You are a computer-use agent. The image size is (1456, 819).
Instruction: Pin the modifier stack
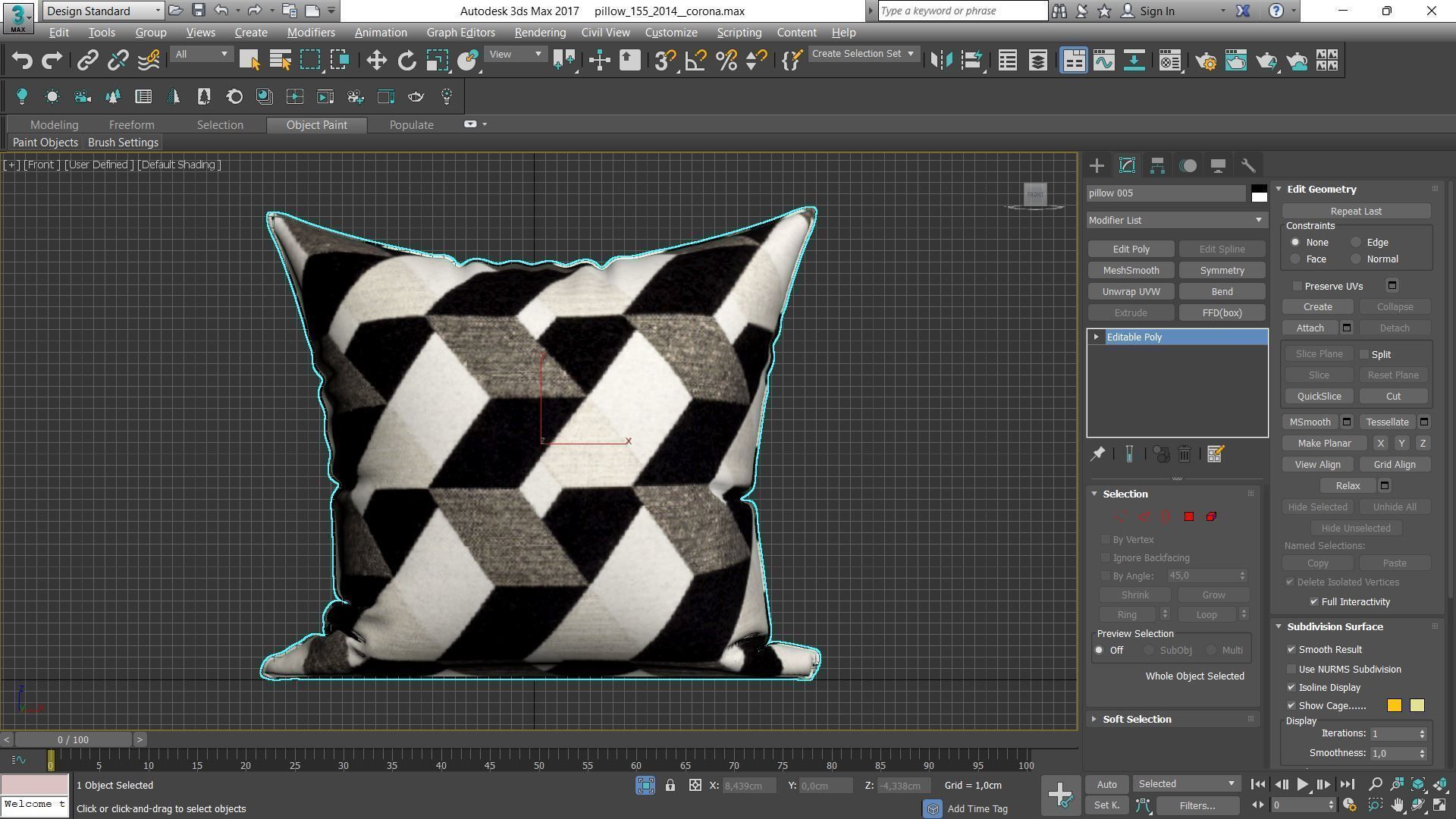[x=1097, y=454]
